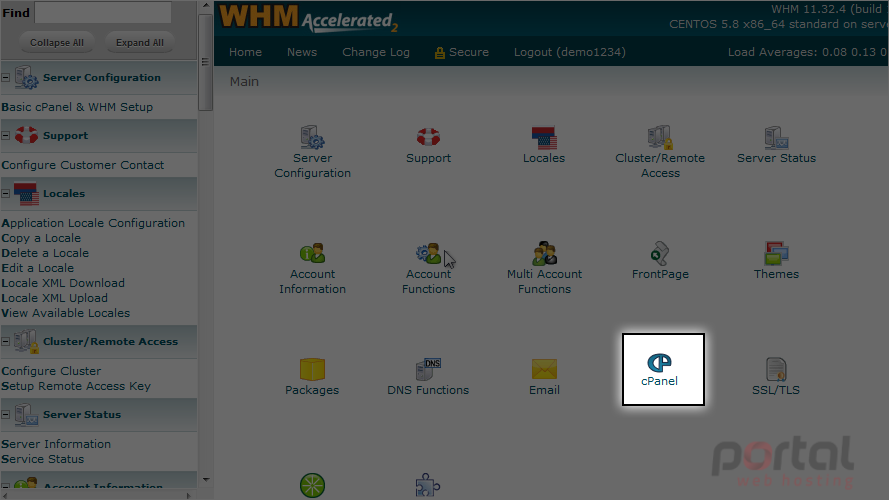Screen dimensions: 889x500
Task: Open the Server Status icon in Main
Action: pyautogui.click(x=776, y=138)
